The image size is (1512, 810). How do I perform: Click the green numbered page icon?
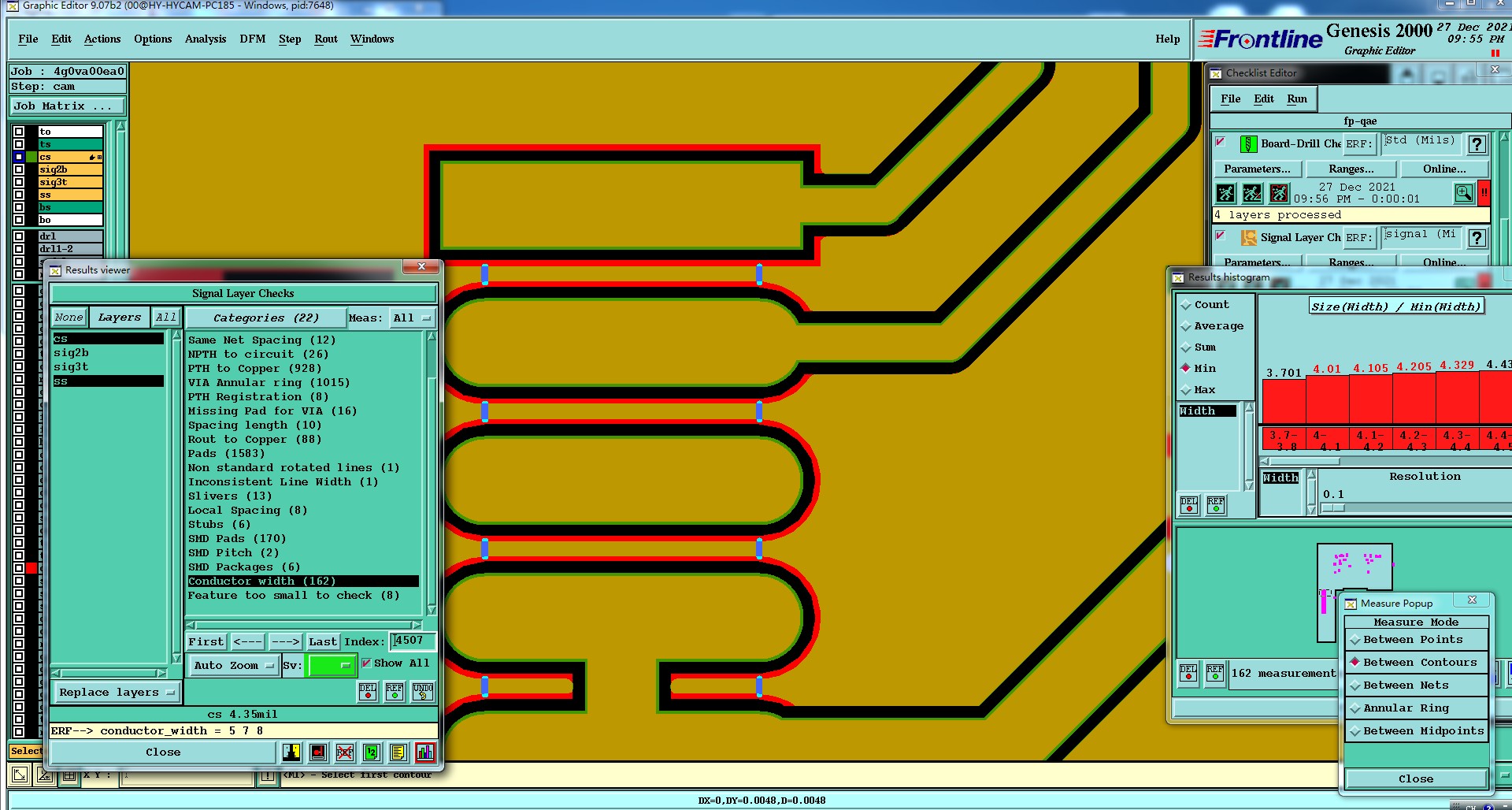(x=372, y=752)
